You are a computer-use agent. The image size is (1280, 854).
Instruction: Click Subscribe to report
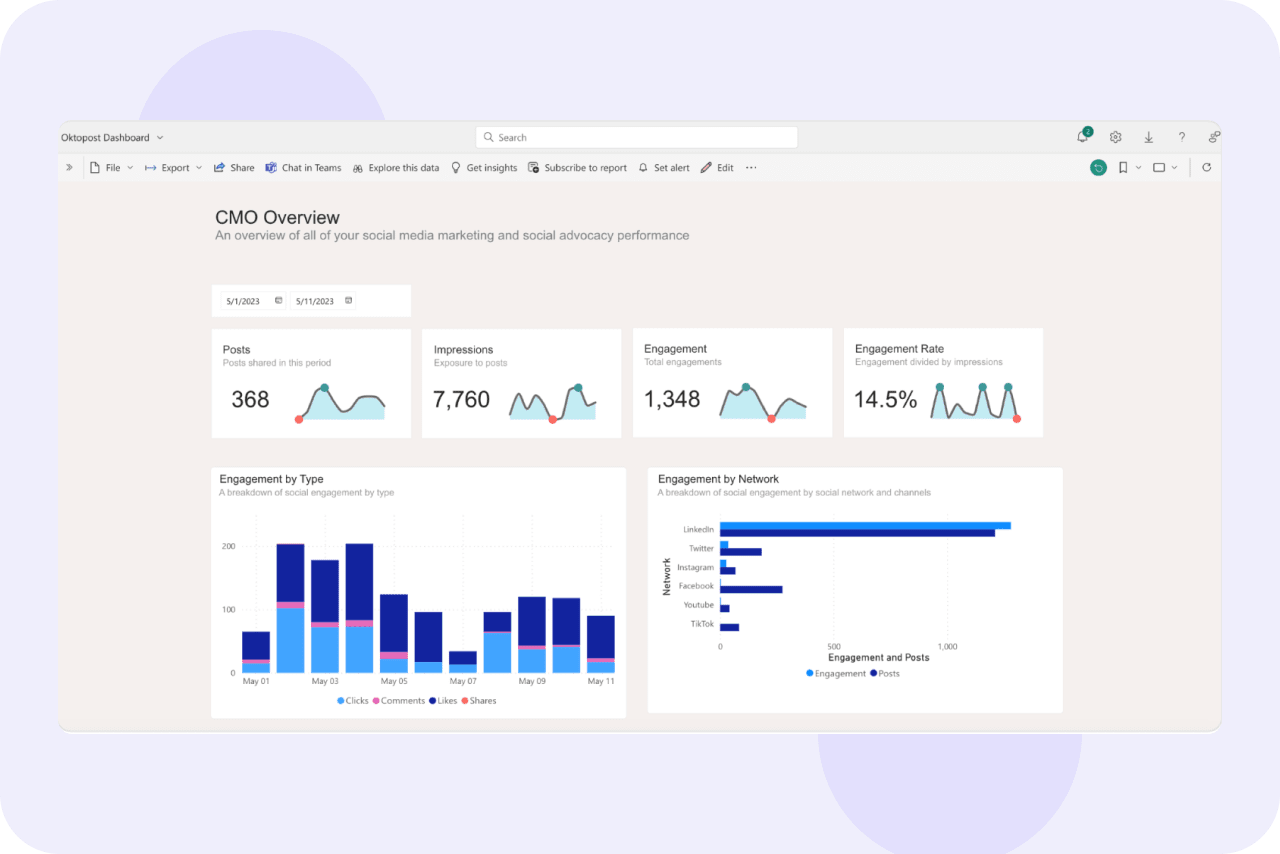coord(578,167)
